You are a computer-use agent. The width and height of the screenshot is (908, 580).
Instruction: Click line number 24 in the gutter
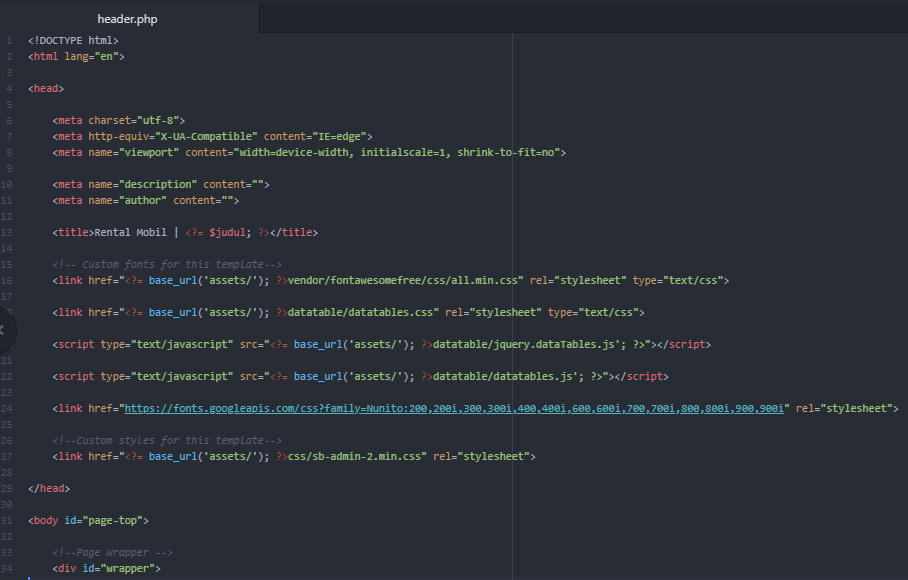6,408
